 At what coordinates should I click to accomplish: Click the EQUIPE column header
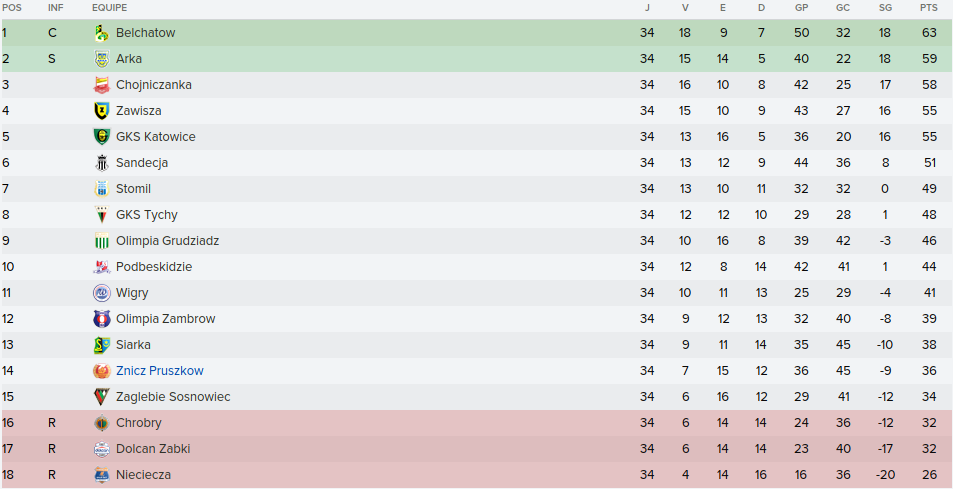click(x=109, y=8)
